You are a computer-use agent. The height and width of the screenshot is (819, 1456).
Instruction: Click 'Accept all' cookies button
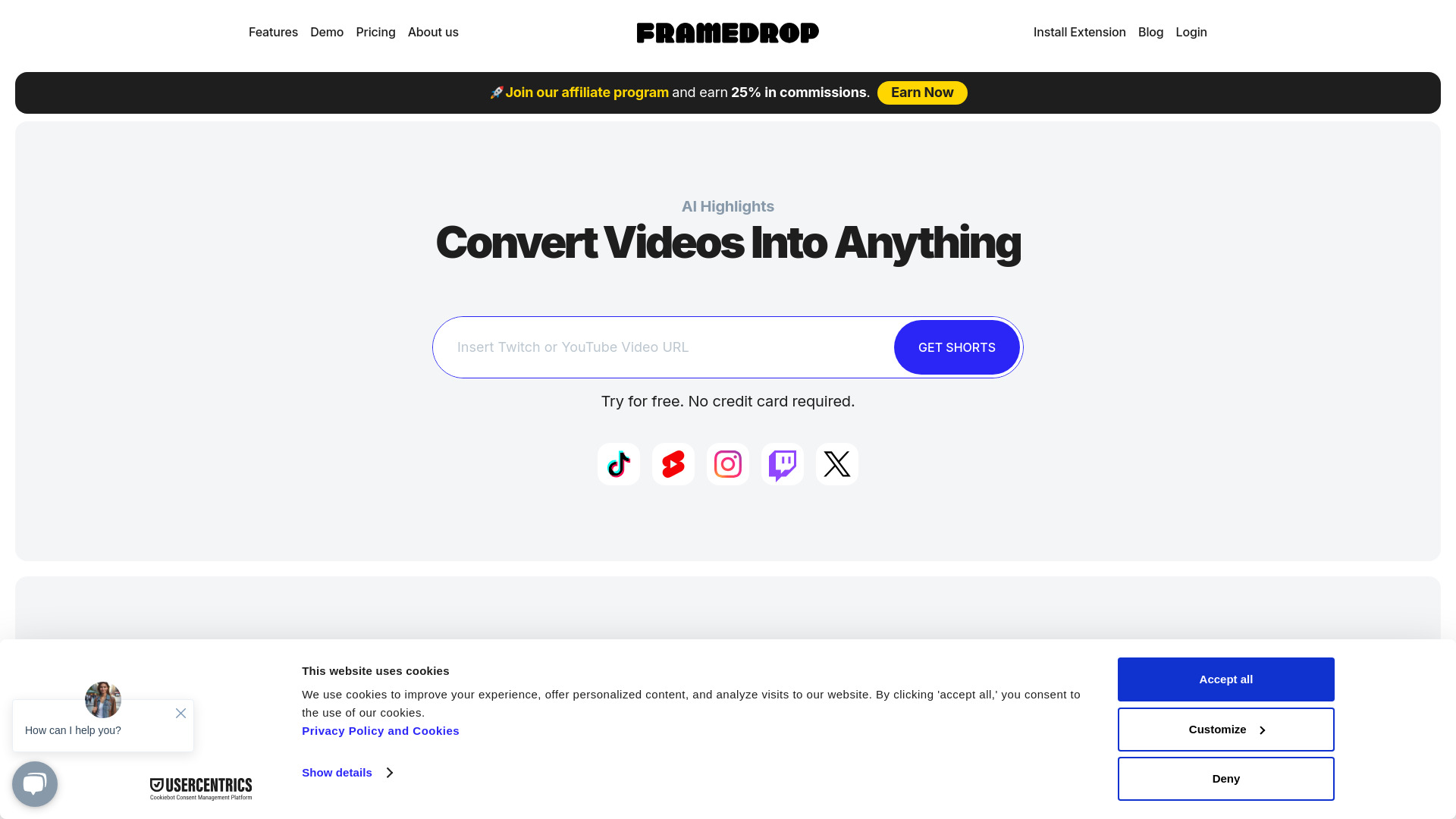click(1226, 679)
